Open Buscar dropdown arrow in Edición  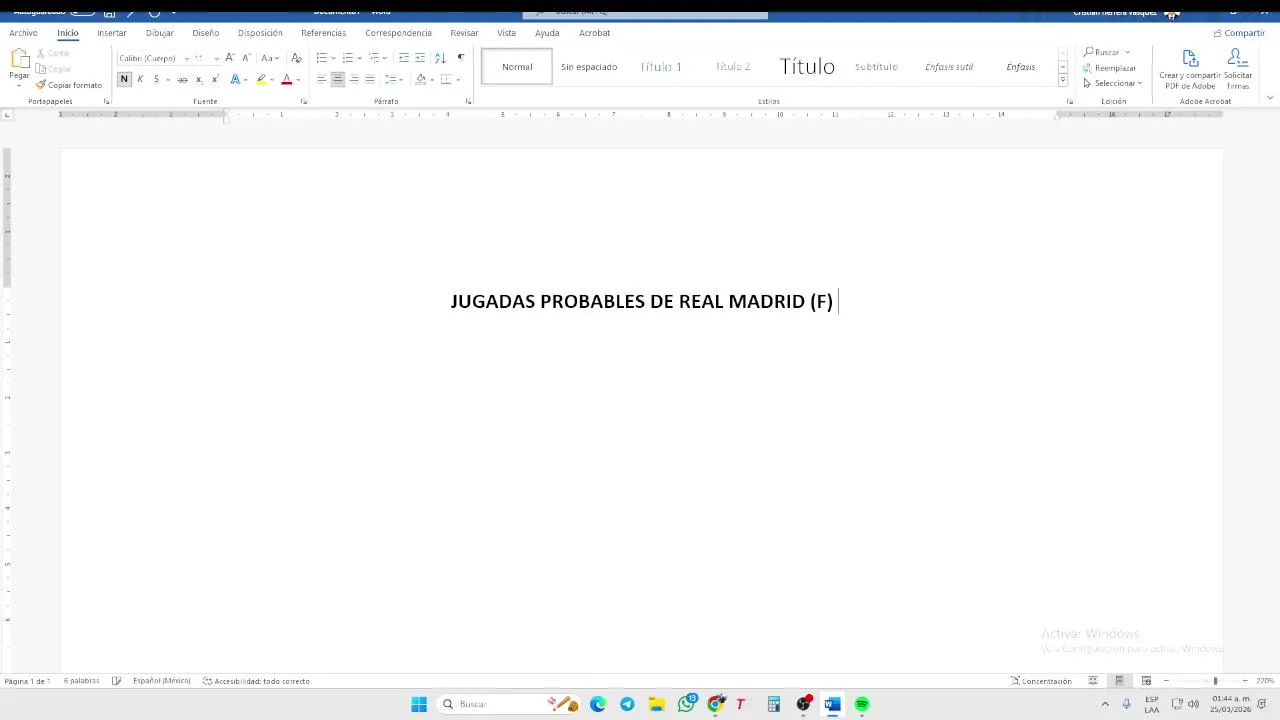click(x=1127, y=52)
